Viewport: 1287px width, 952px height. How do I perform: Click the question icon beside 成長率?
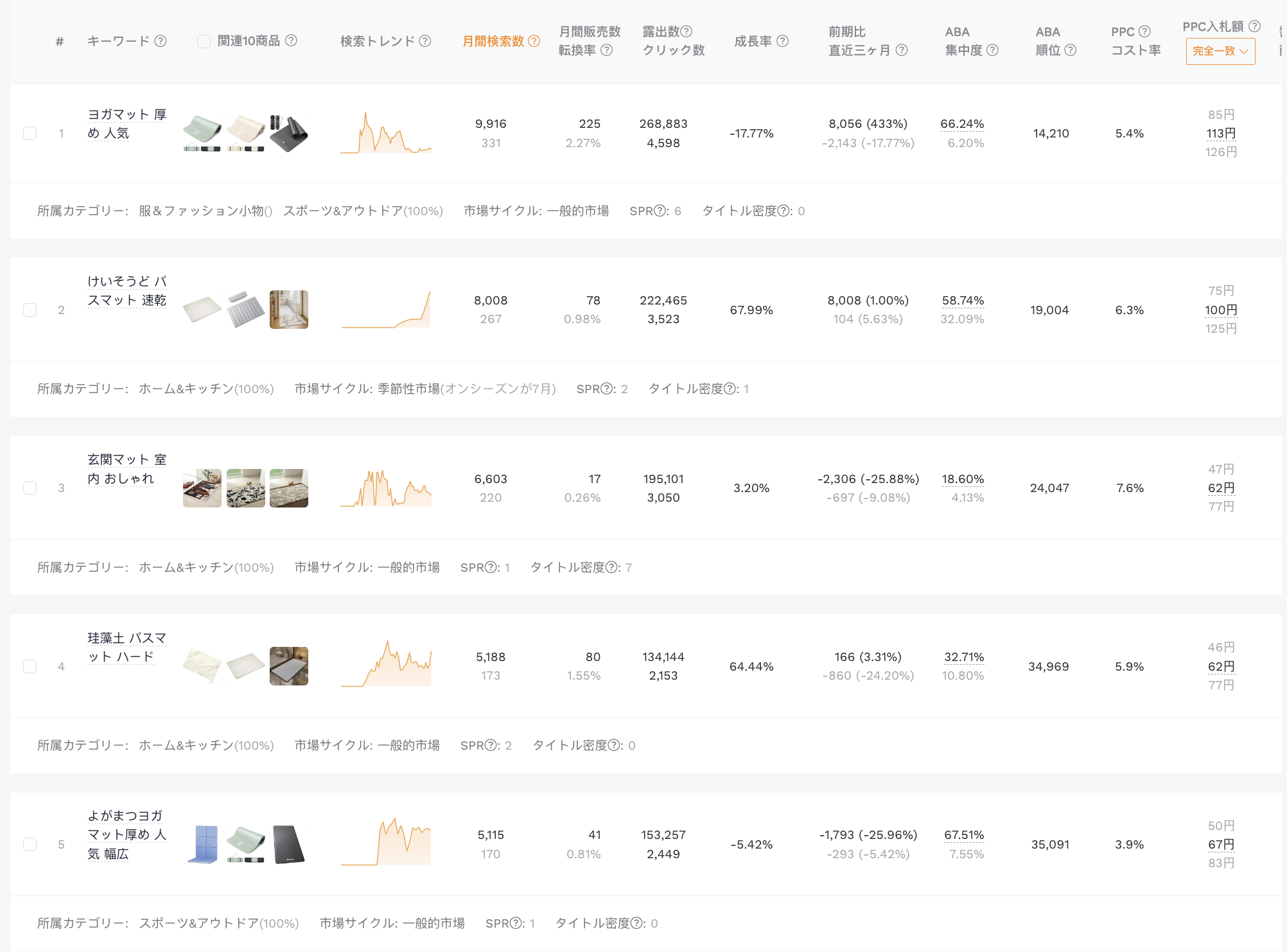pyautogui.click(x=782, y=41)
